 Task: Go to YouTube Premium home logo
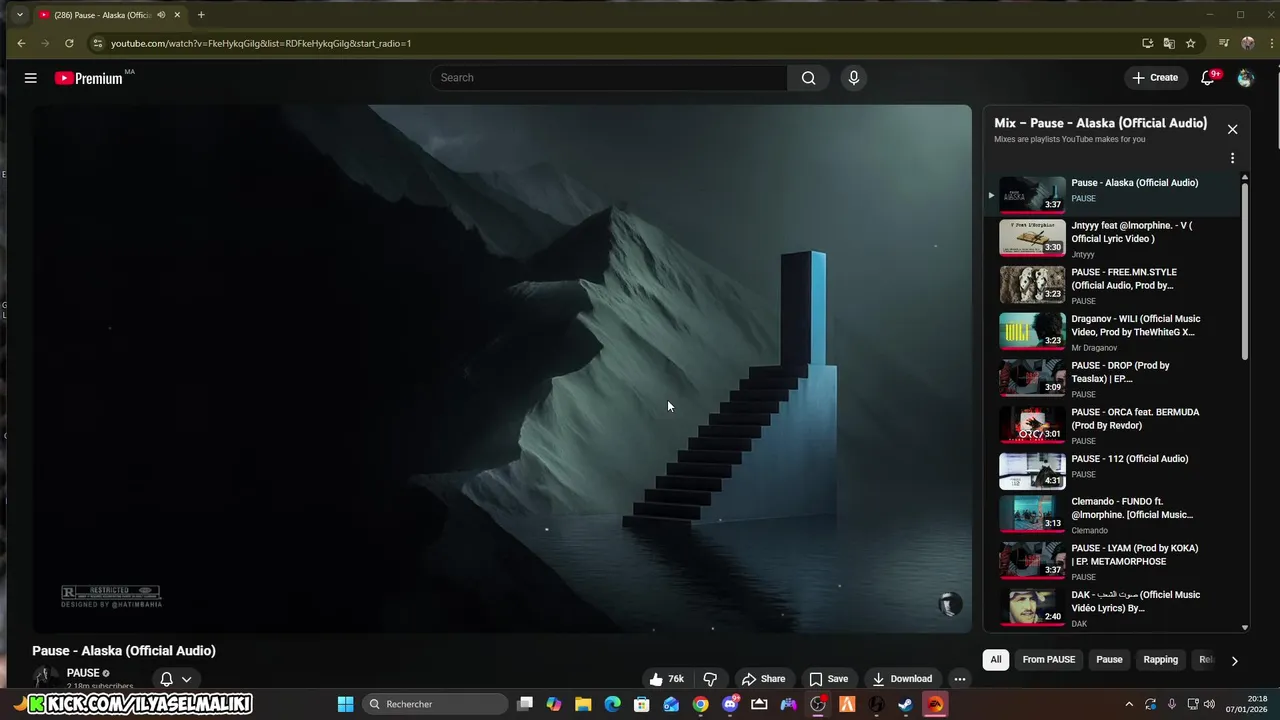pos(89,78)
